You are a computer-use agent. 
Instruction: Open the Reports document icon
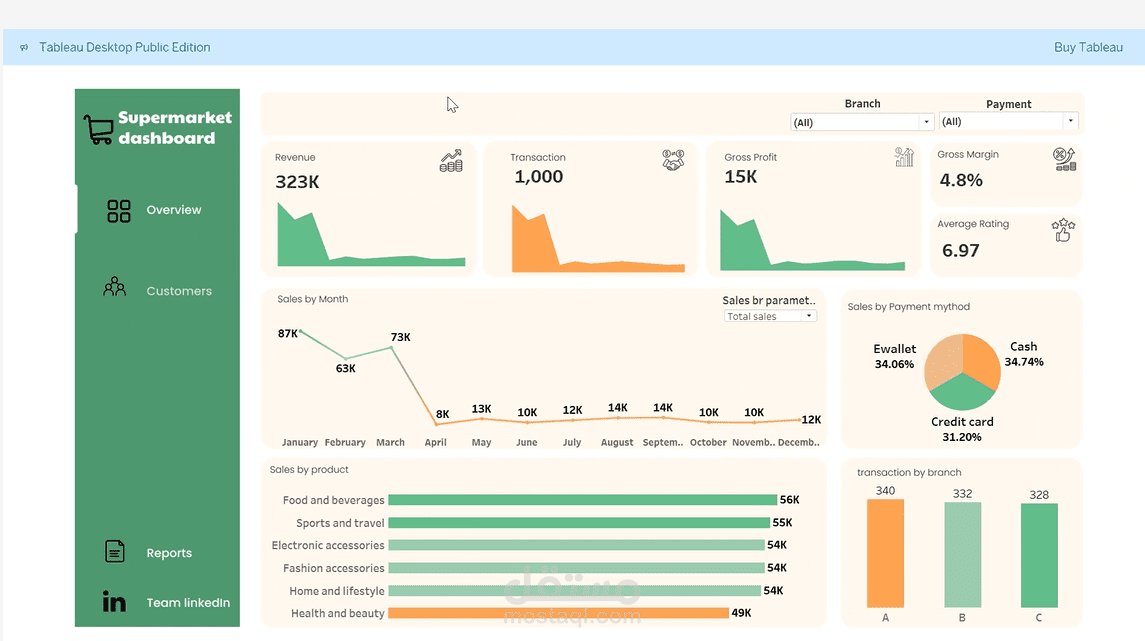point(115,551)
